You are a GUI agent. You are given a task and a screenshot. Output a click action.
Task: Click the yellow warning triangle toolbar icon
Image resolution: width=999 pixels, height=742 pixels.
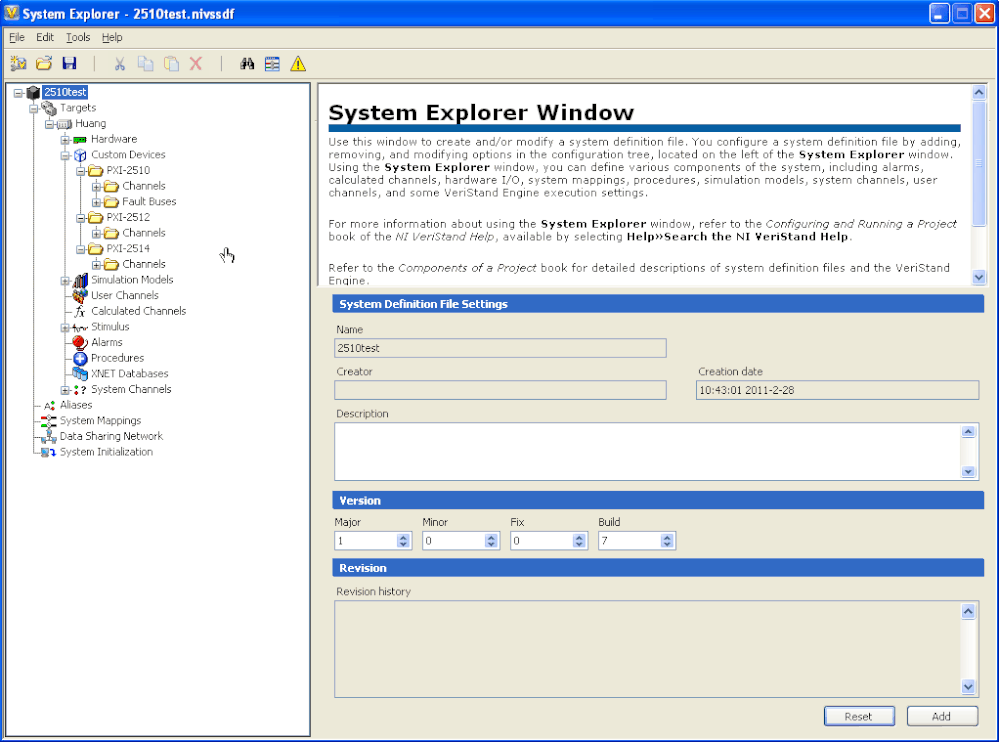[298, 63]
